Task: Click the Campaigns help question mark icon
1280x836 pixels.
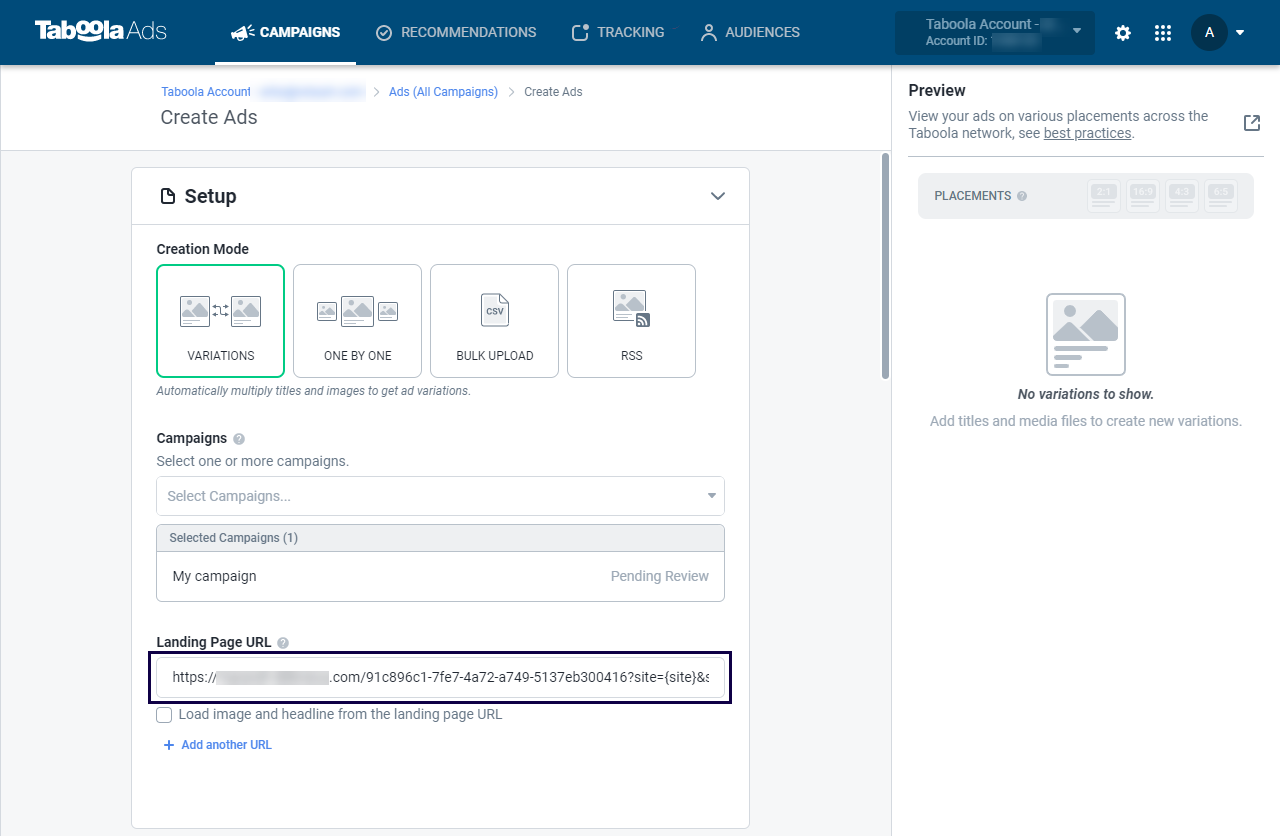Action: [238, 439]
